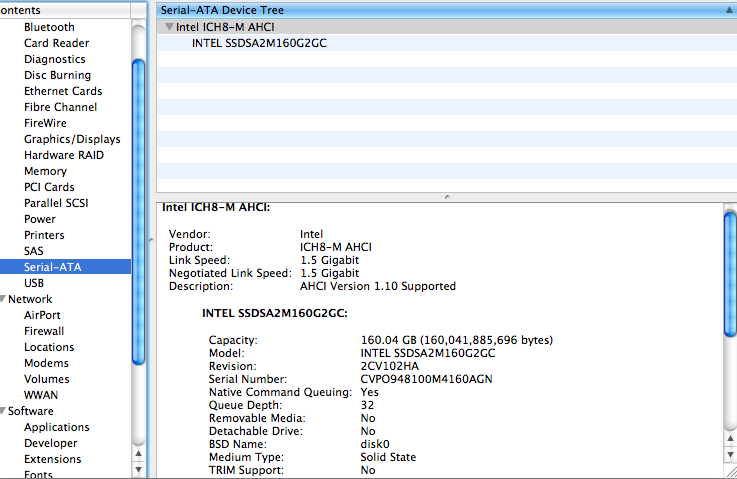Click the BSD Name value disk0

(375, 444)
